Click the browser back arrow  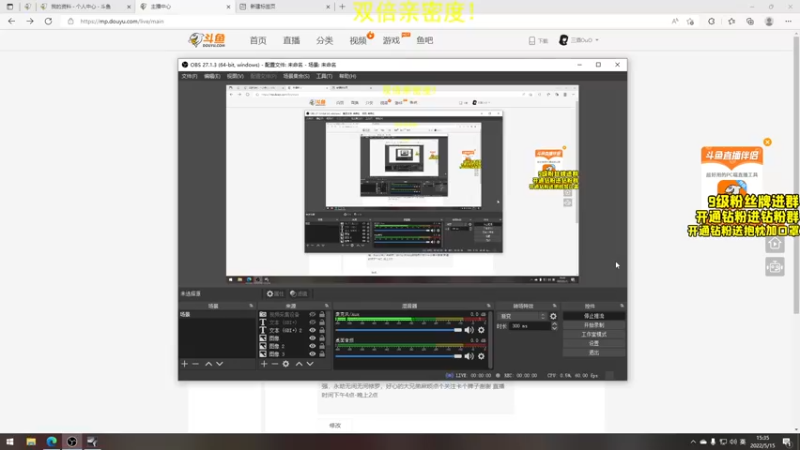pos(11,21)
